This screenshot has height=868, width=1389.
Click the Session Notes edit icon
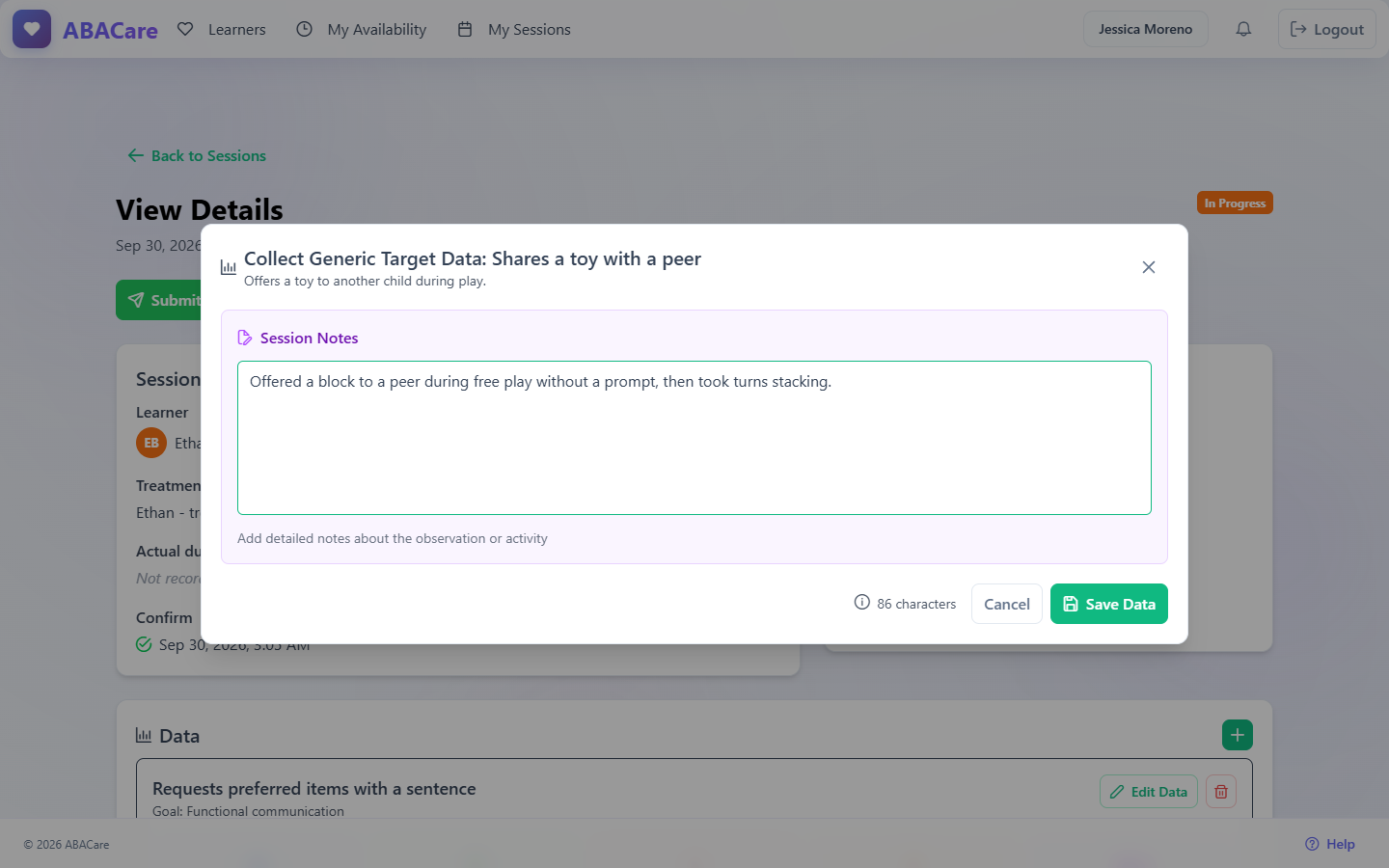245,339
